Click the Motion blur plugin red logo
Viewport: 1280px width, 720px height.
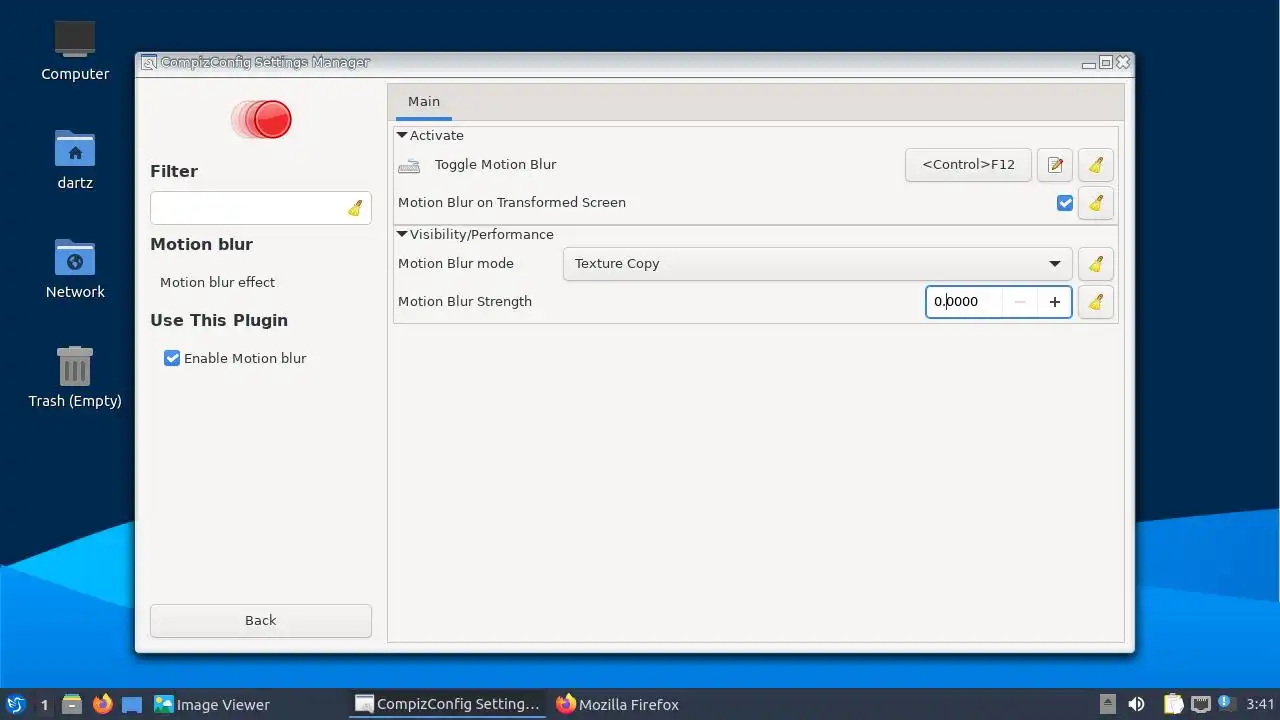pyautogui.click(x=261, y=119)
